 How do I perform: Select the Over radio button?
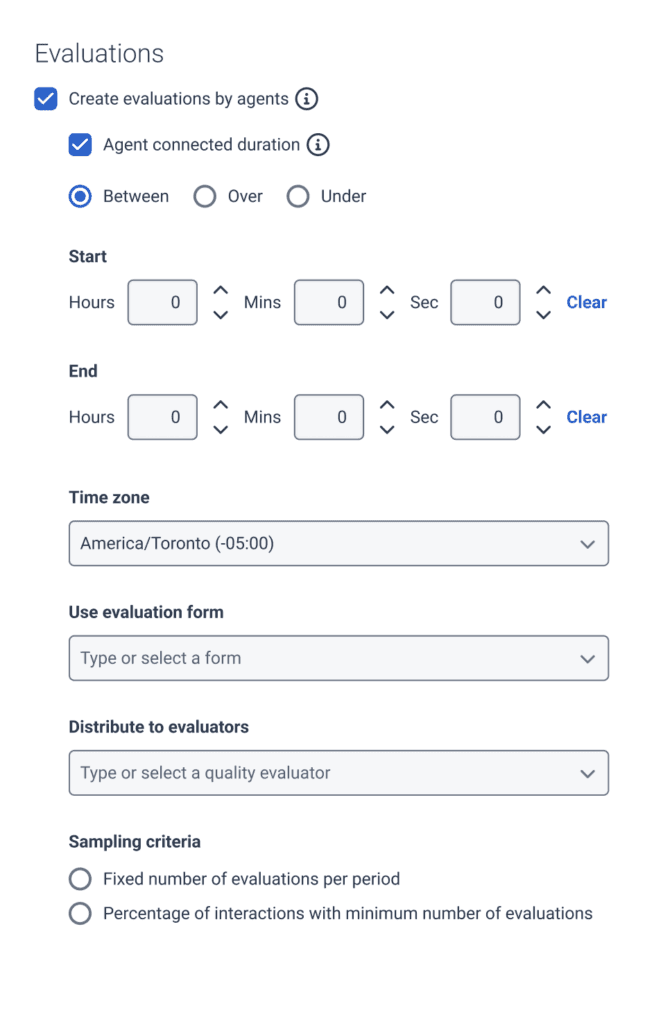(204, 196)
